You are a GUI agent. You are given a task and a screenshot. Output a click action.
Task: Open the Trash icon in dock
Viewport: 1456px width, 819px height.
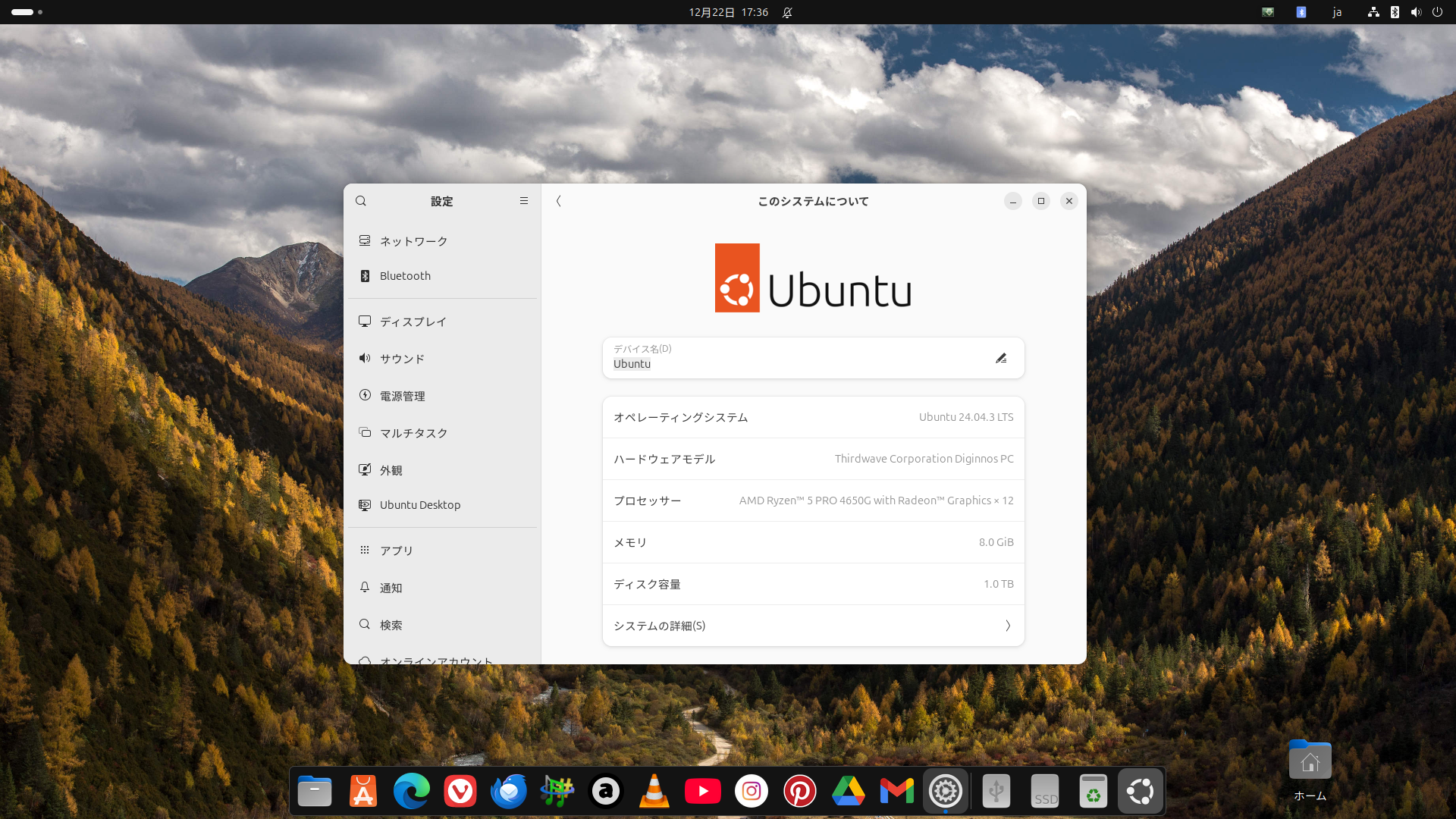click(x=1093, y=792)
